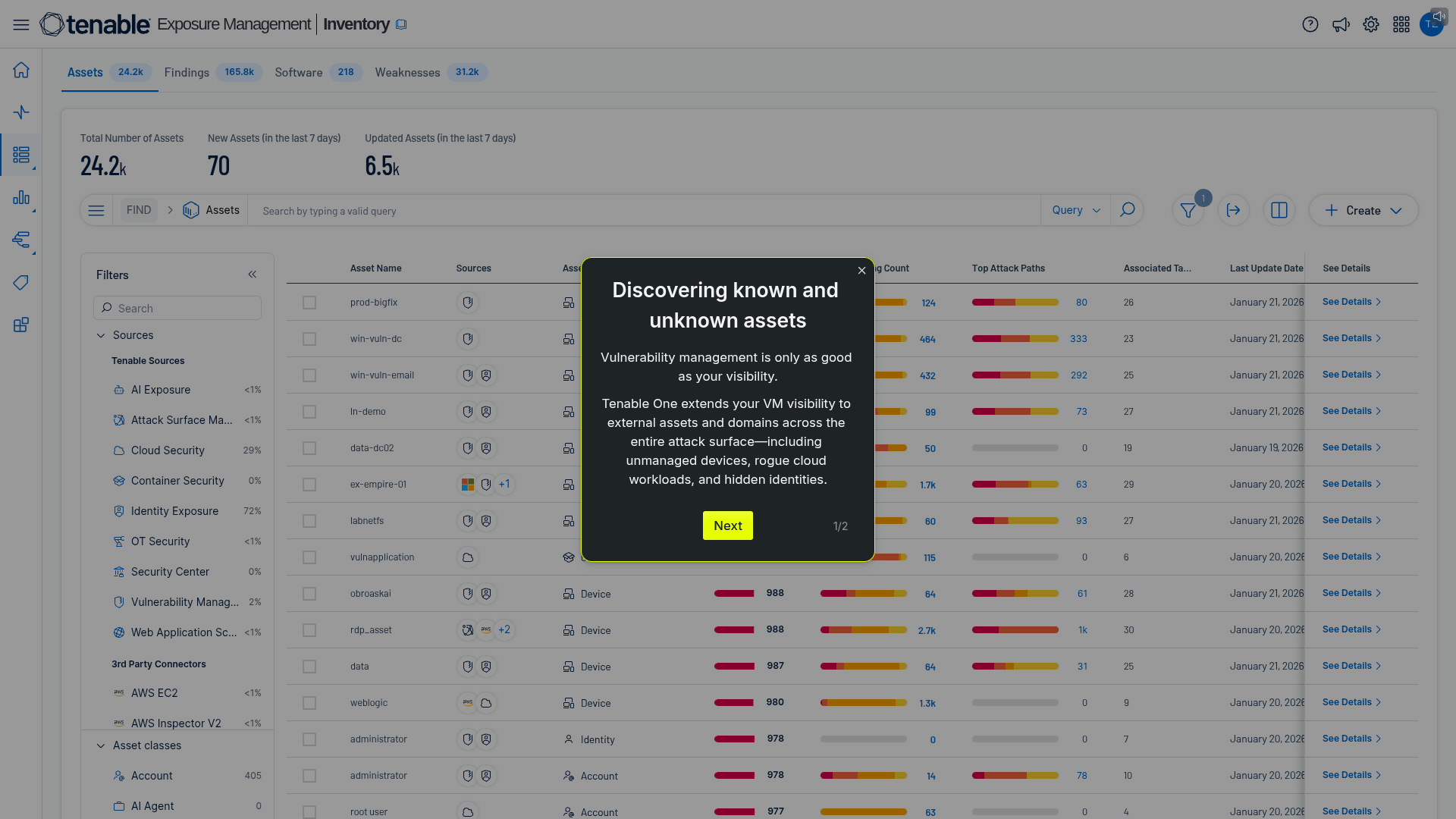Switch to the Software tab
1456x819 pixels.
coord(318,72)
